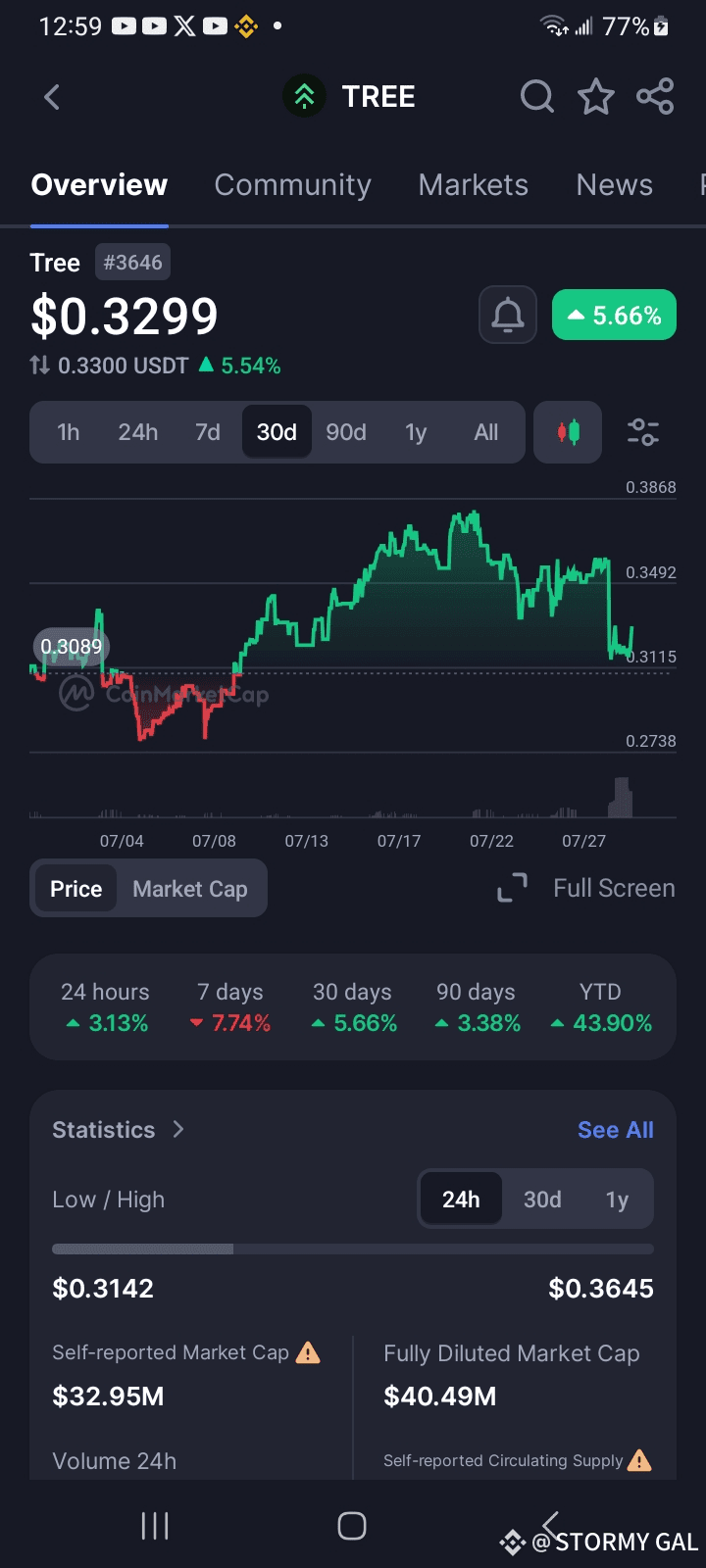Tap Android home navigation button

352,1526
